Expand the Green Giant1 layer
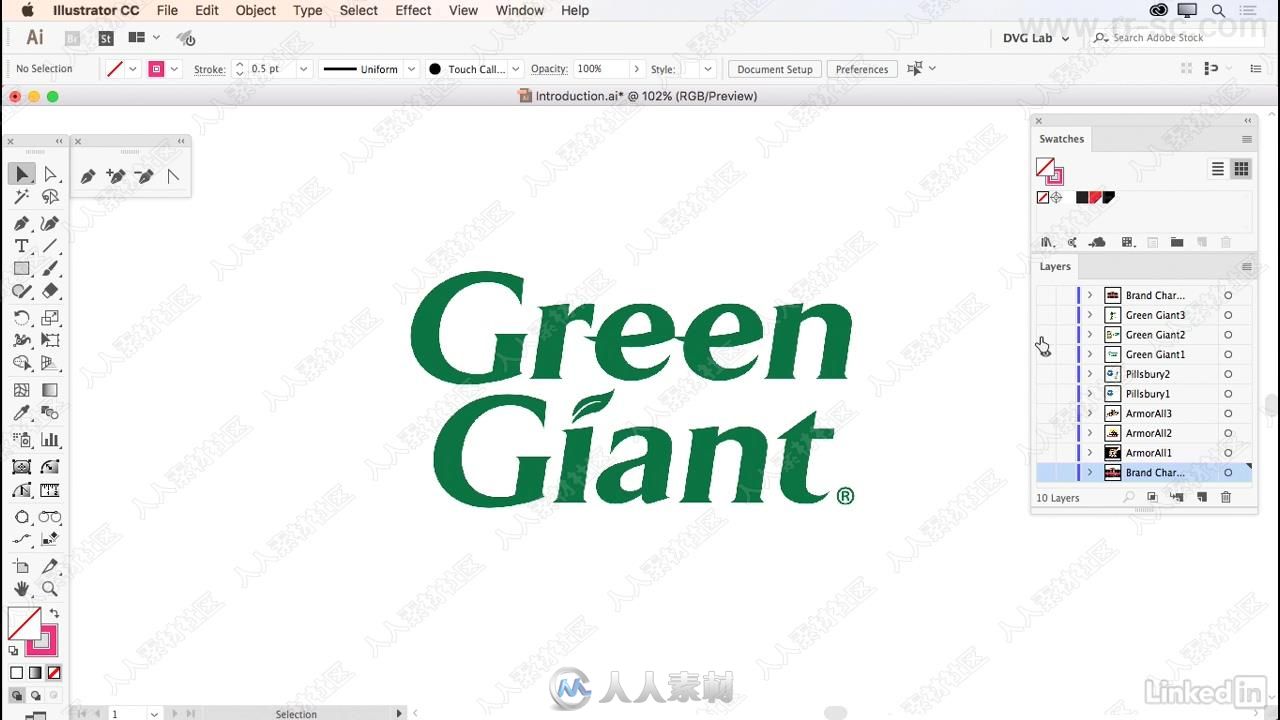1280x720 pixels. 1090,354
